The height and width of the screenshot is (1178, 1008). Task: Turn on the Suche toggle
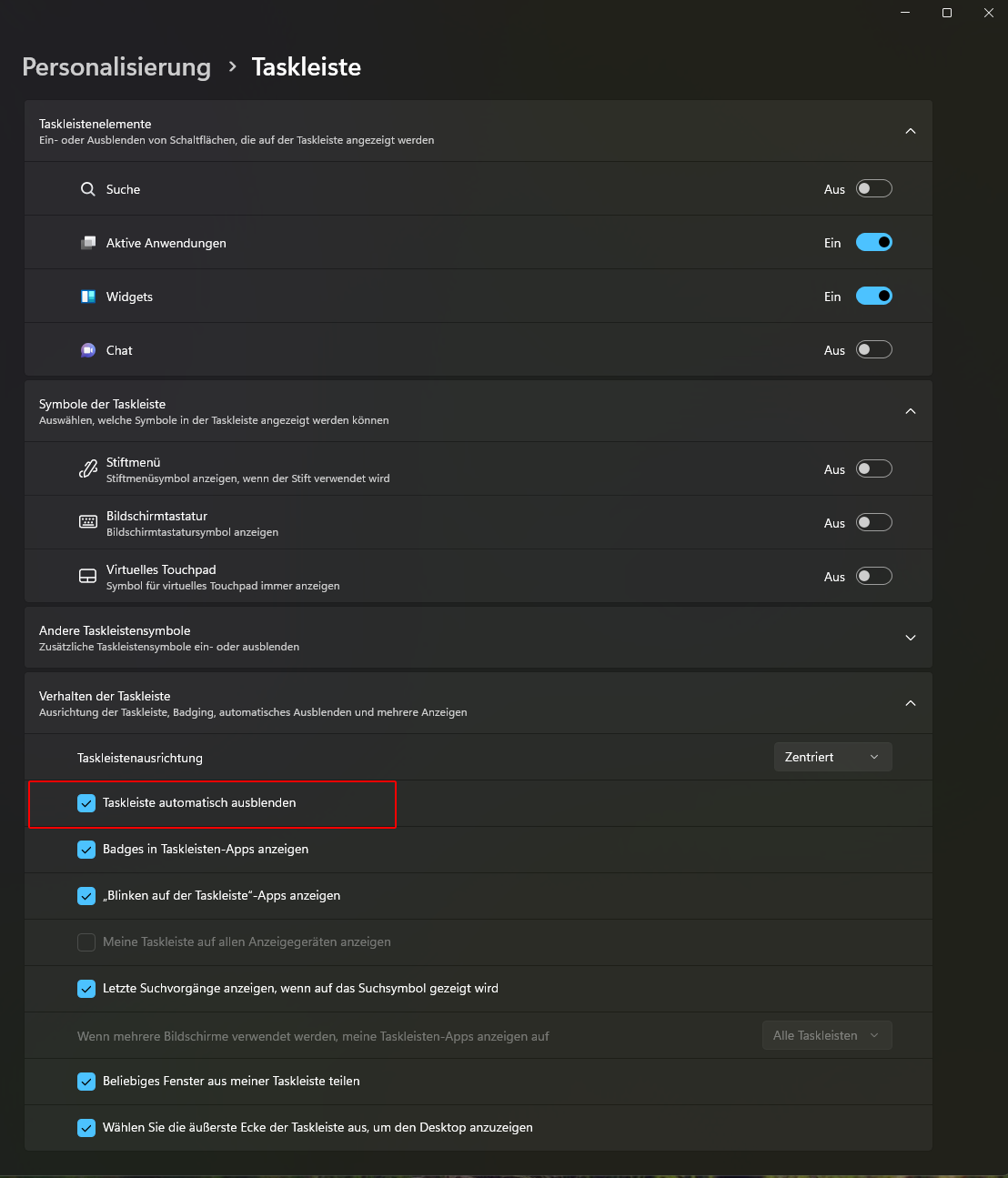[873, 189]
